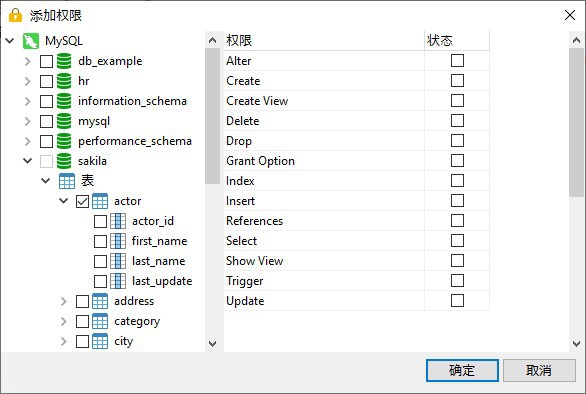This screenshot has width=586, height=394.
Task: Click the last_name column icon
Action: 118,261
